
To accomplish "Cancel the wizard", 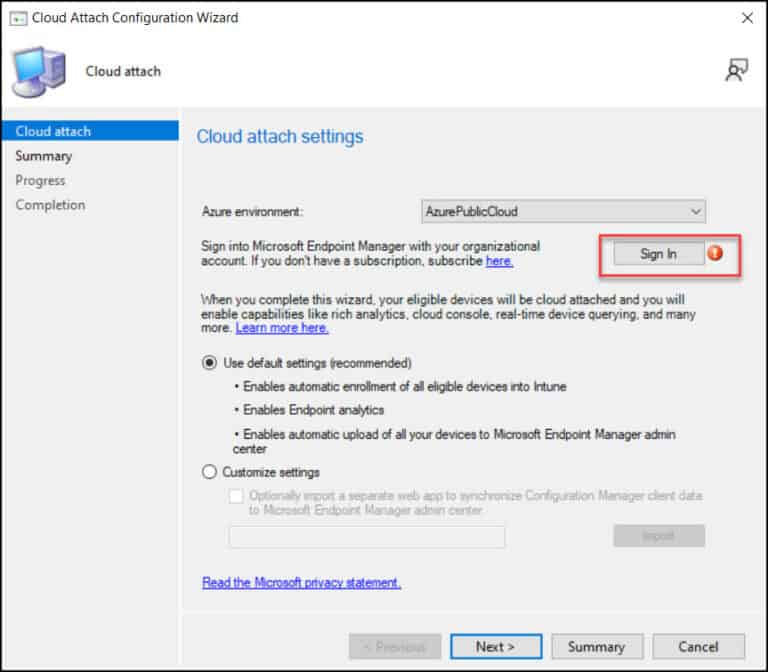I will (x=698, y=647).
